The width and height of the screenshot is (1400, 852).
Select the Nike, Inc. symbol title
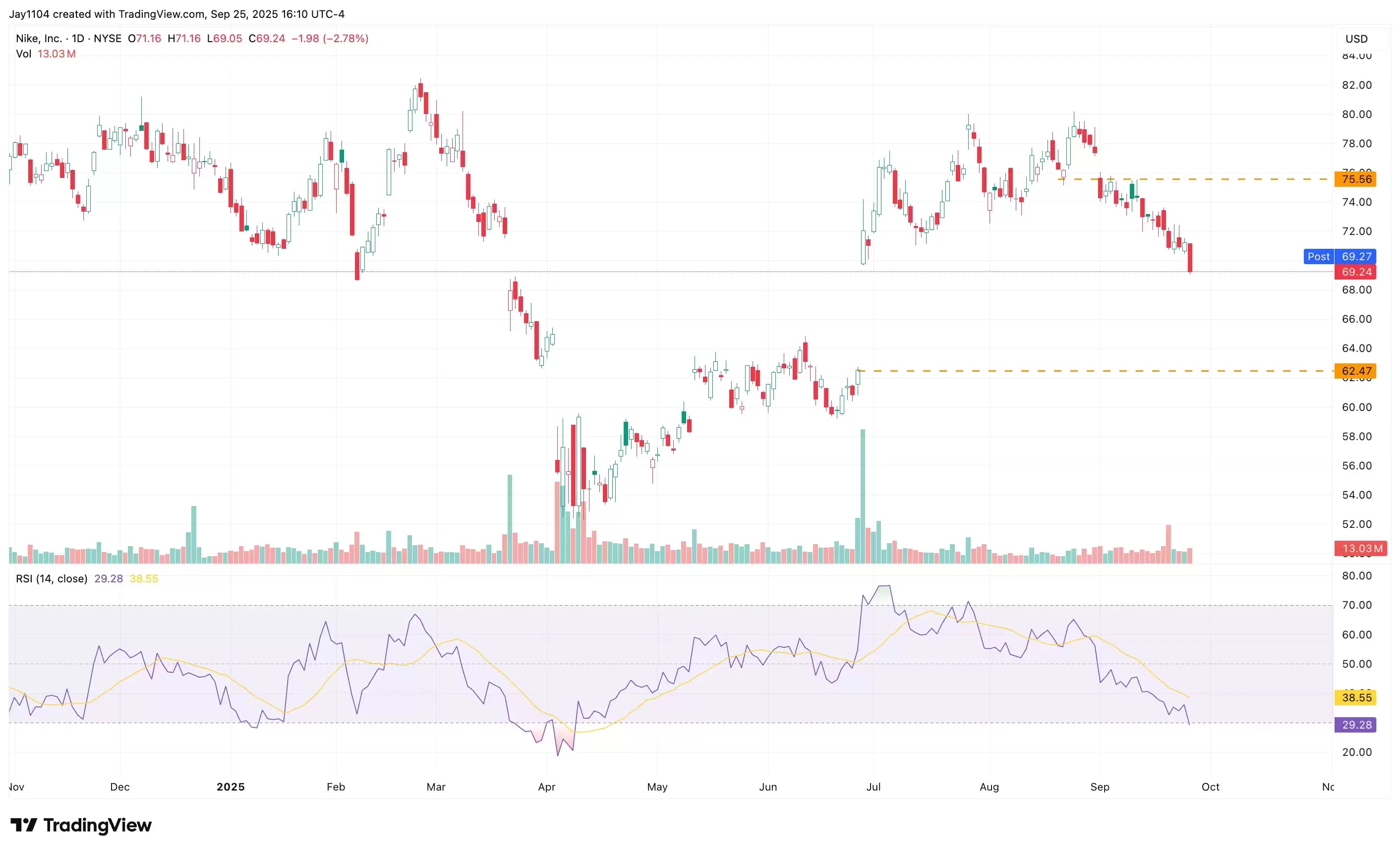(39, 39)
